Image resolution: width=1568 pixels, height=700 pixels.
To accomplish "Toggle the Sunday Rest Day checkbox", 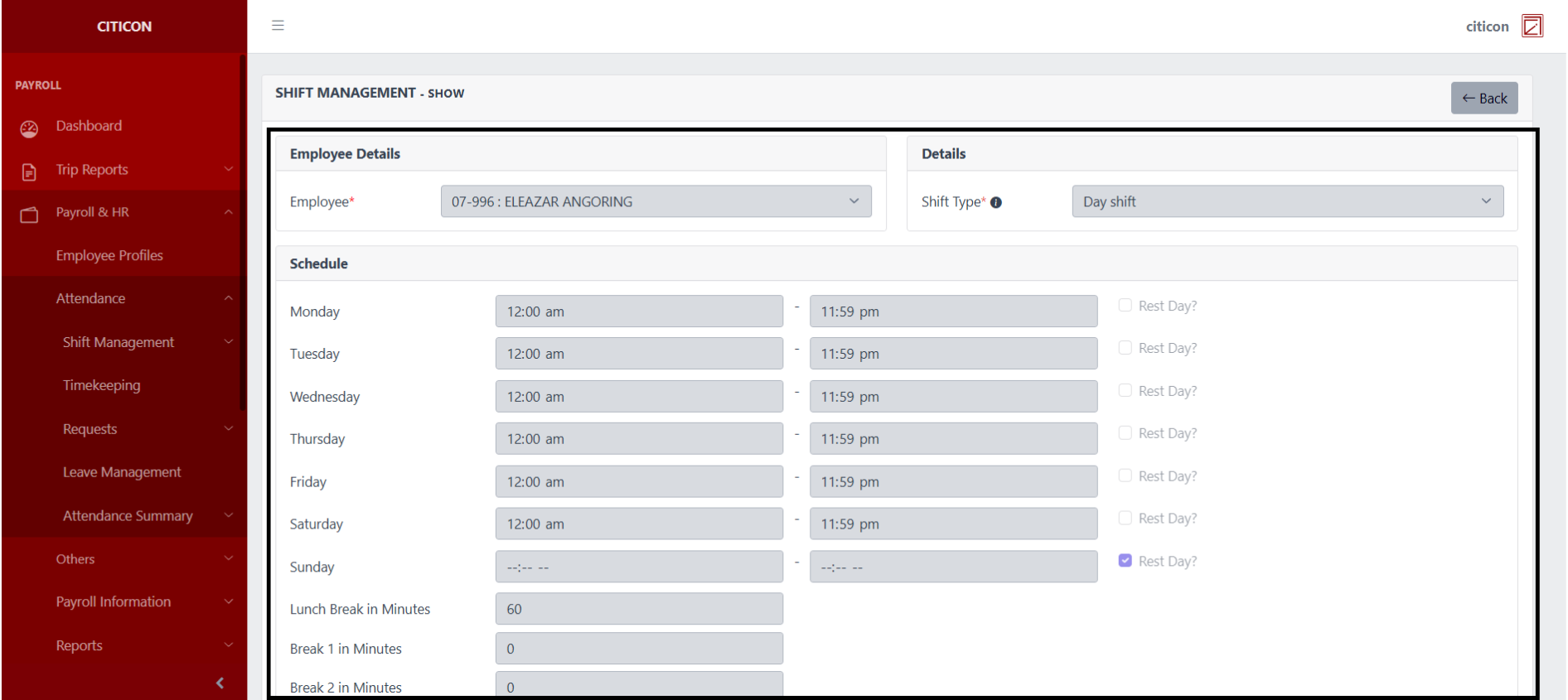I will (x=1125, y=561).
